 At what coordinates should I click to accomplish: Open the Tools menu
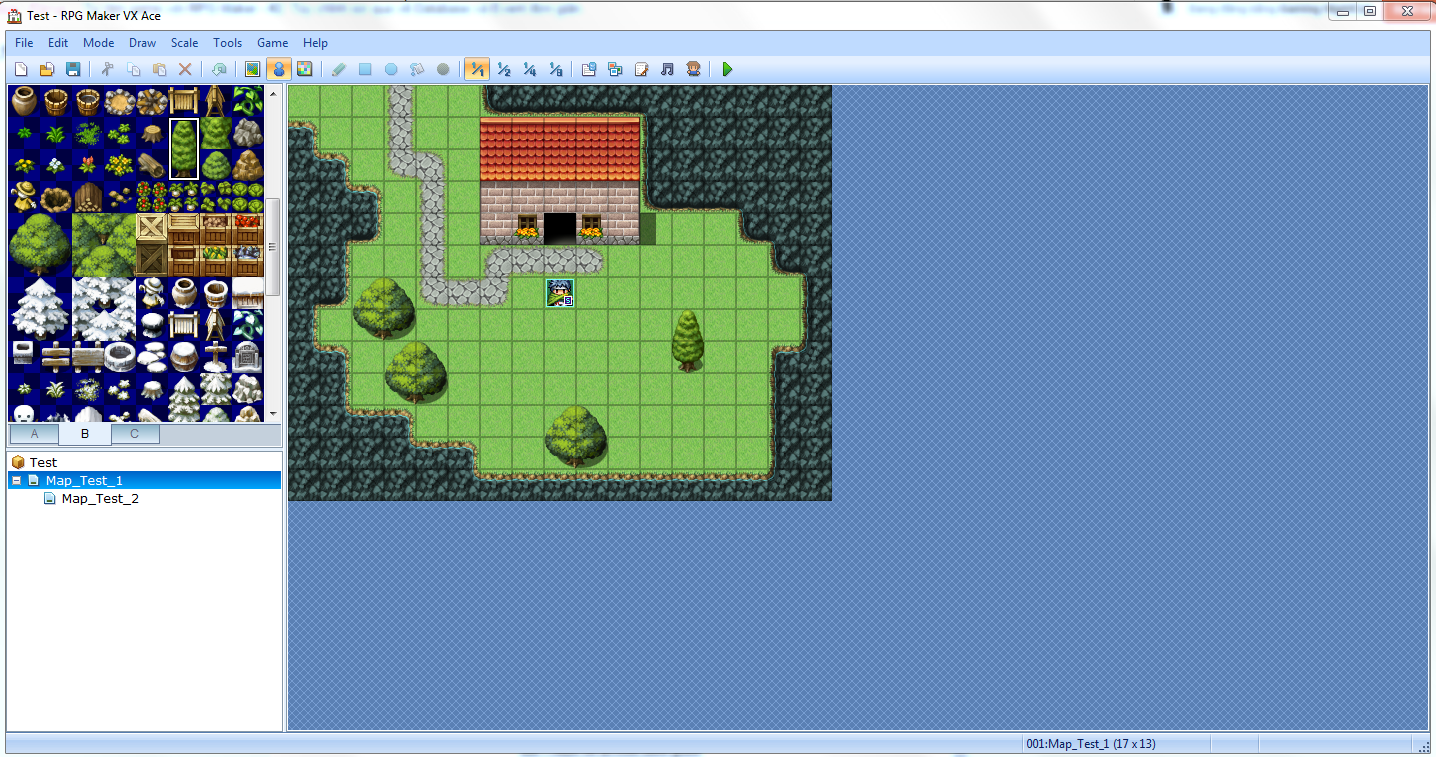point(227,43)
